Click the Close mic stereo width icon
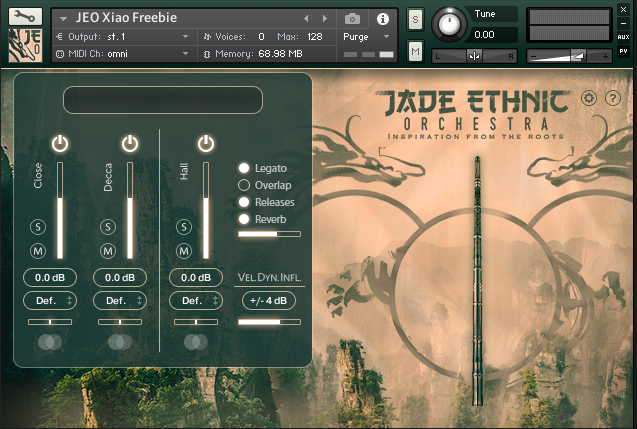 [50, 342]
